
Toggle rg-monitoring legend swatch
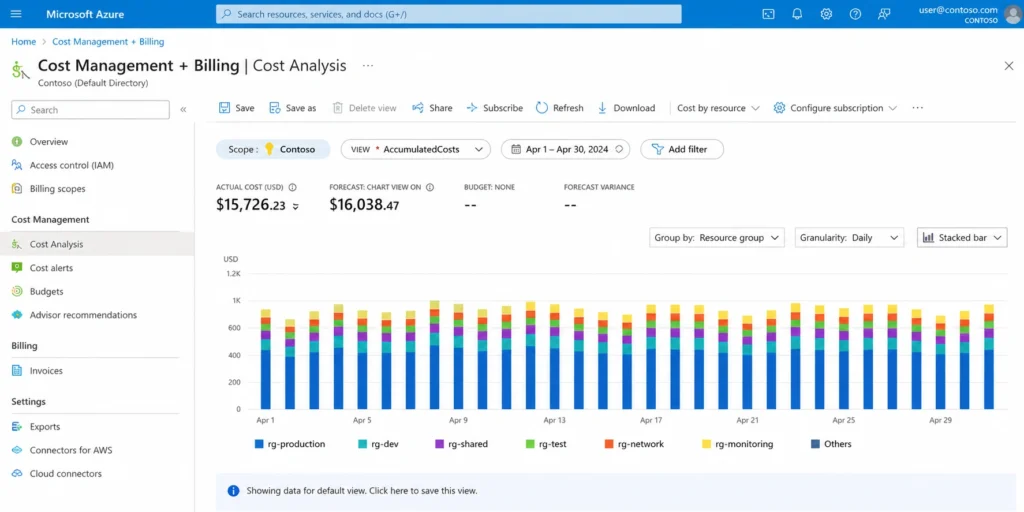tap(706, 444)
